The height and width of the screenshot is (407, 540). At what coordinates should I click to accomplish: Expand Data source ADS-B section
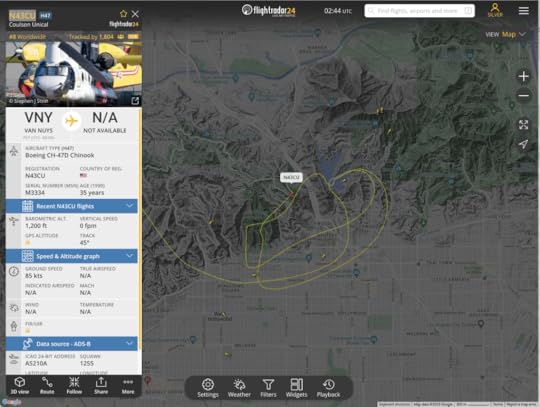click(72, 344)
